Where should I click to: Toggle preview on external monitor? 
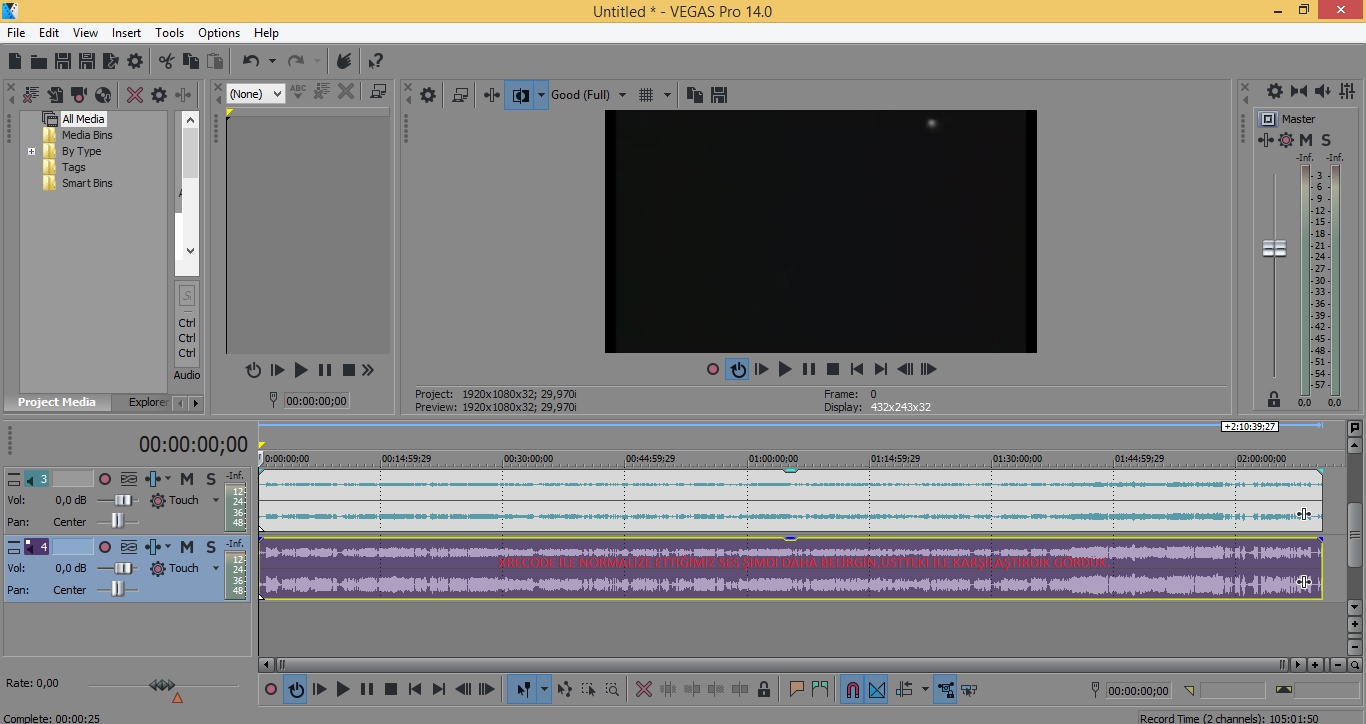pos(460,95)
